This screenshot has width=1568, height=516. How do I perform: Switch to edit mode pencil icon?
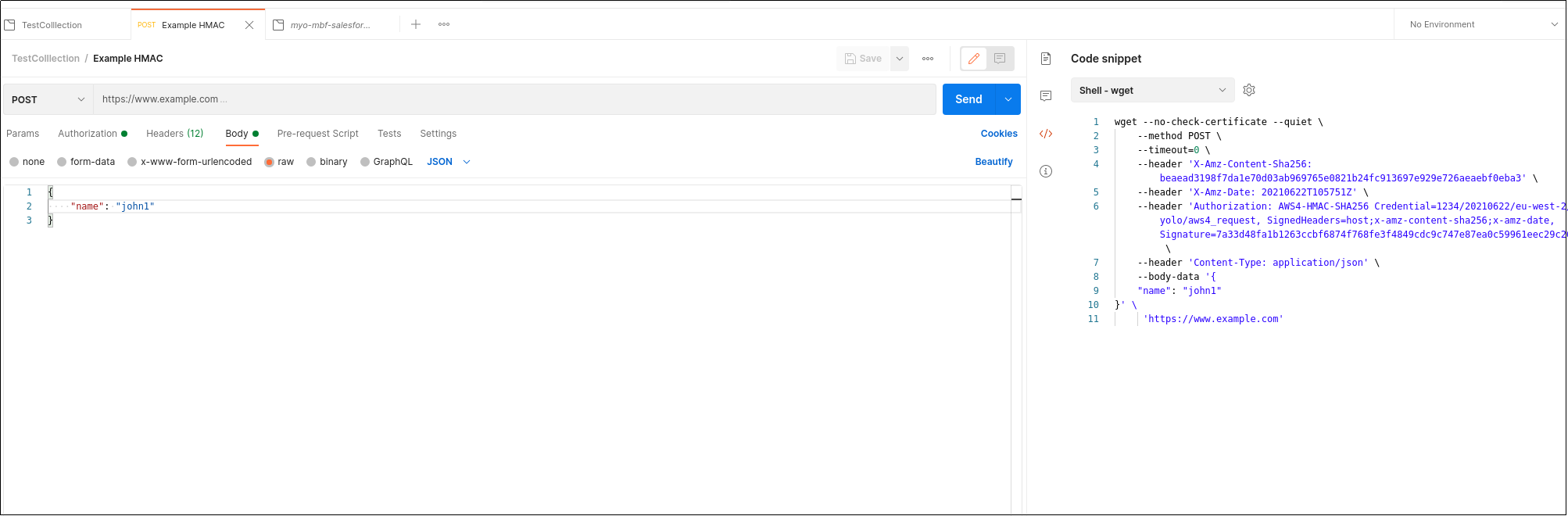(974, 59)
